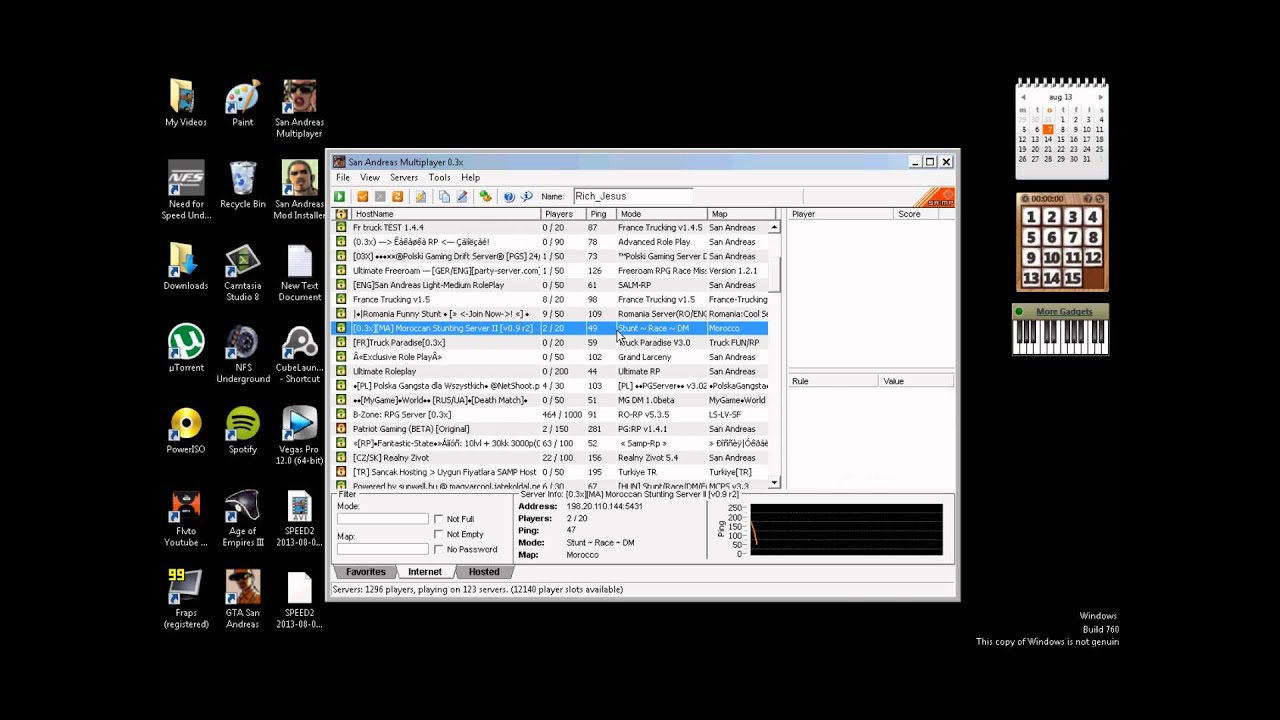Click the blue Help question mark icon
This screenshot has width=1280, height=720.
(509, 197)
